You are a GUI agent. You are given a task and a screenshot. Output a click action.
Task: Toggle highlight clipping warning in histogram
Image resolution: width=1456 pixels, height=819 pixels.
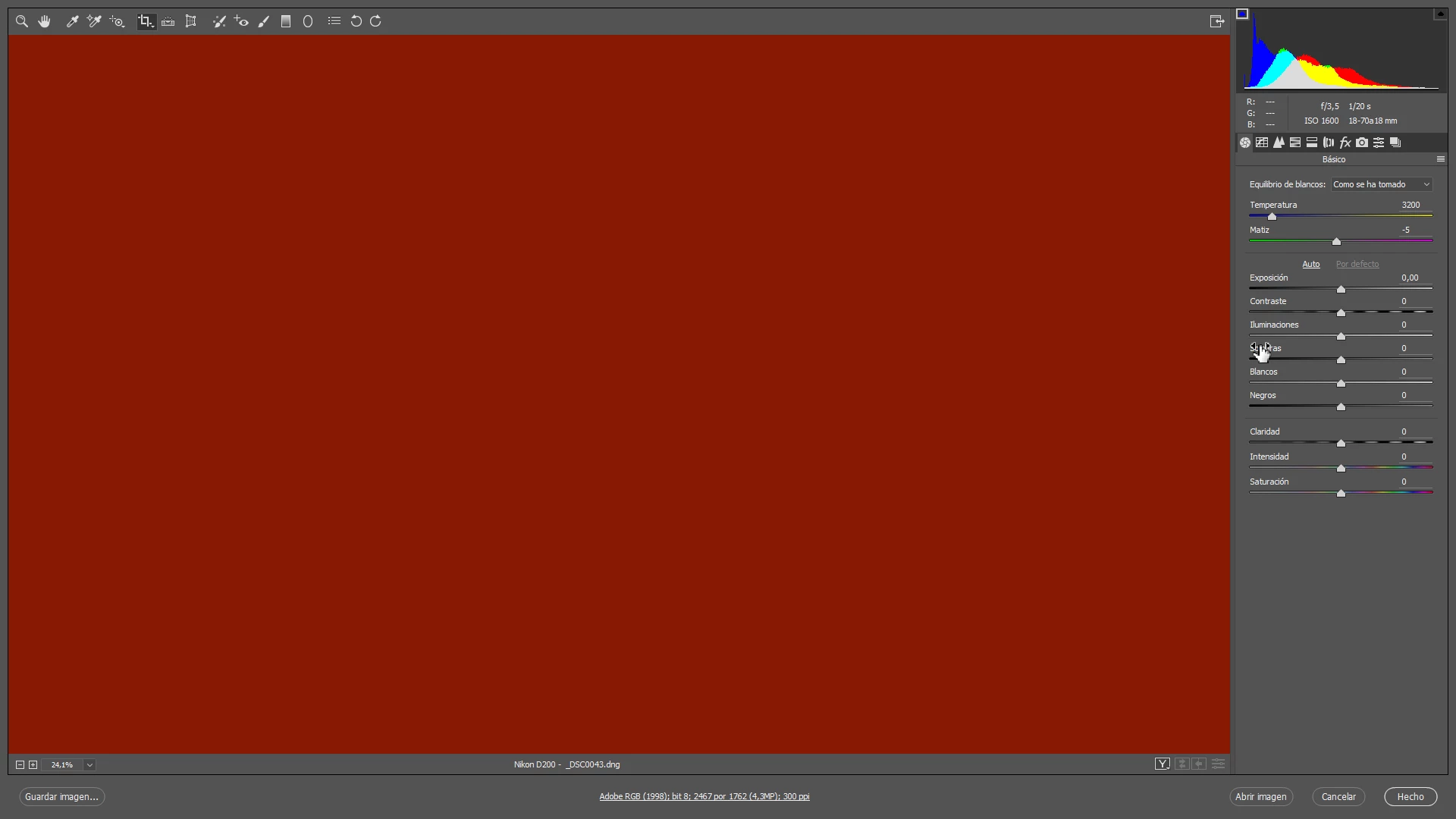(1440, 14)
